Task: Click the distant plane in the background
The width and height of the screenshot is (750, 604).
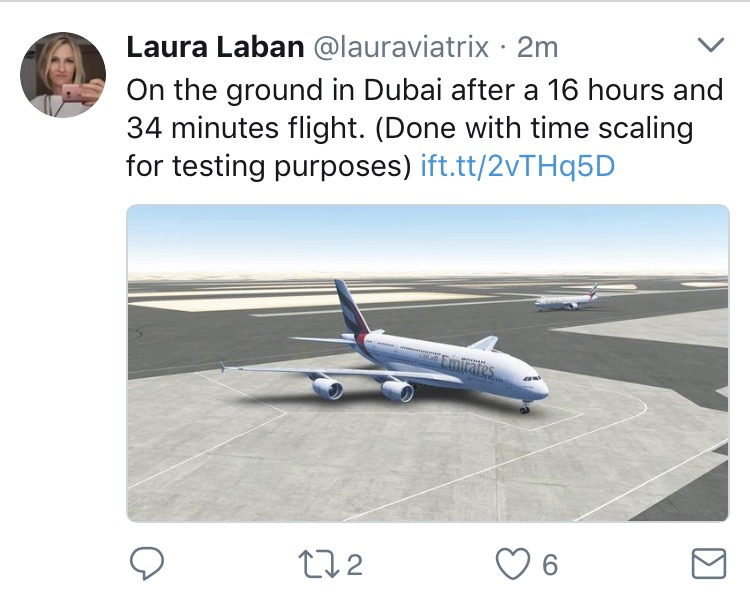Action: [x=566, y=299]
